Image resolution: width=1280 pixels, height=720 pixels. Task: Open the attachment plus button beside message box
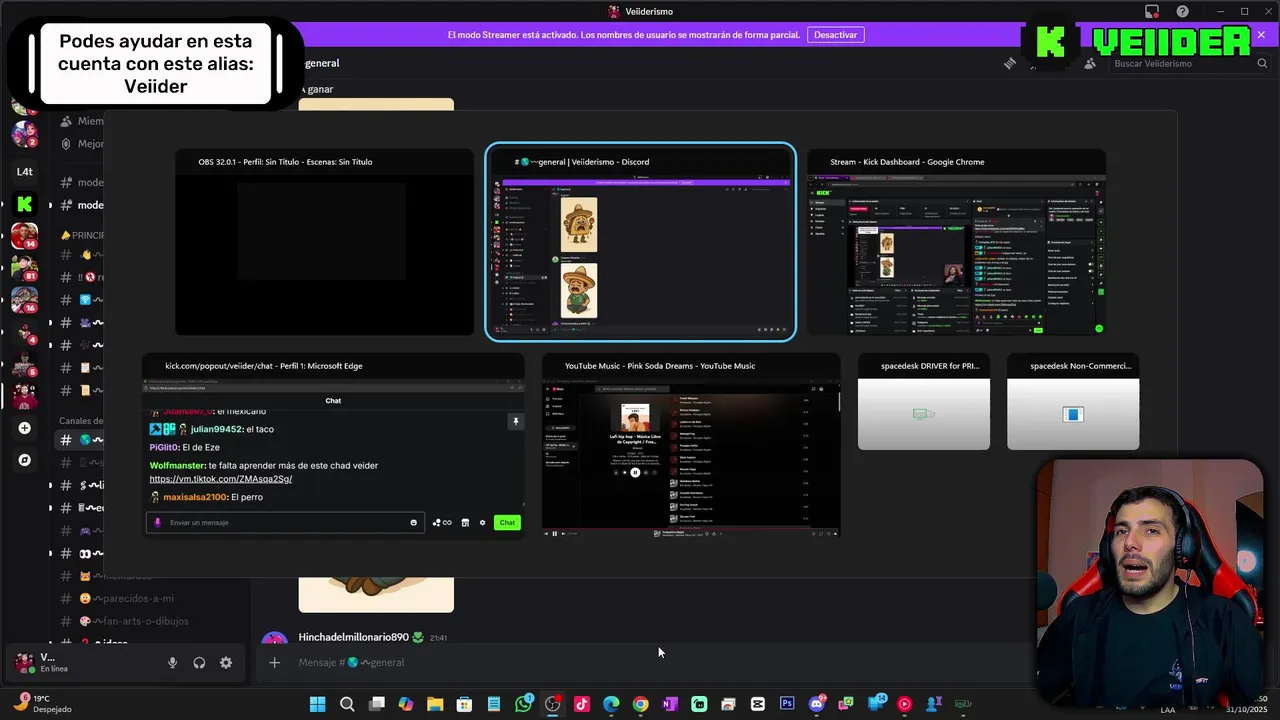point(274,662)
